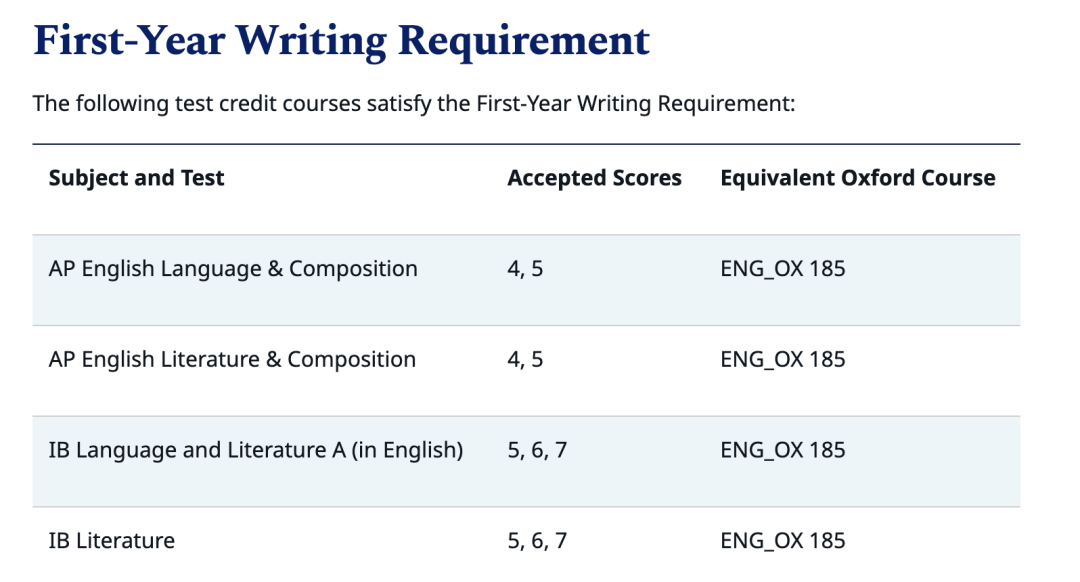Click ENG_OX 185 in the IB Literature row
Image resolution: width=1080 pixels, height=582 pixels.
pos(782,541)
